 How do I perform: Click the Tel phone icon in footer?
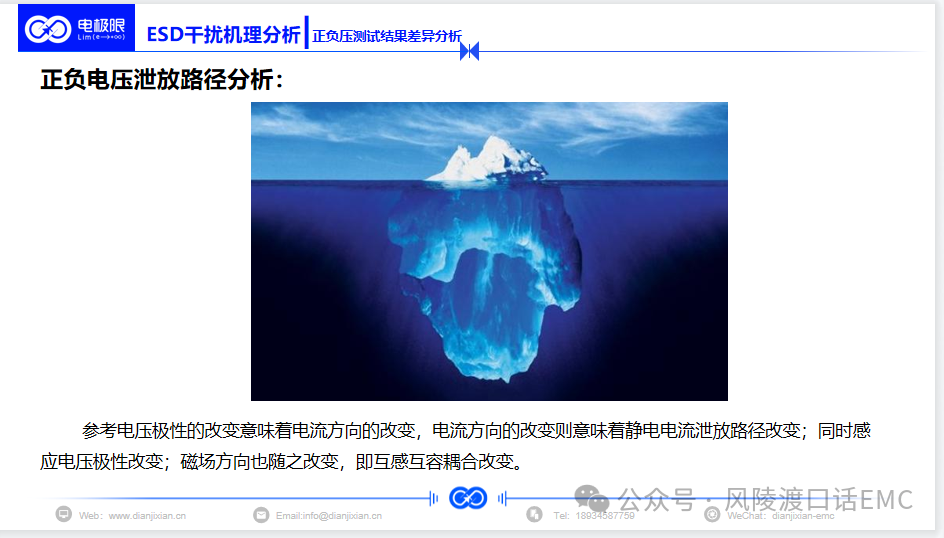pos(534,515)
